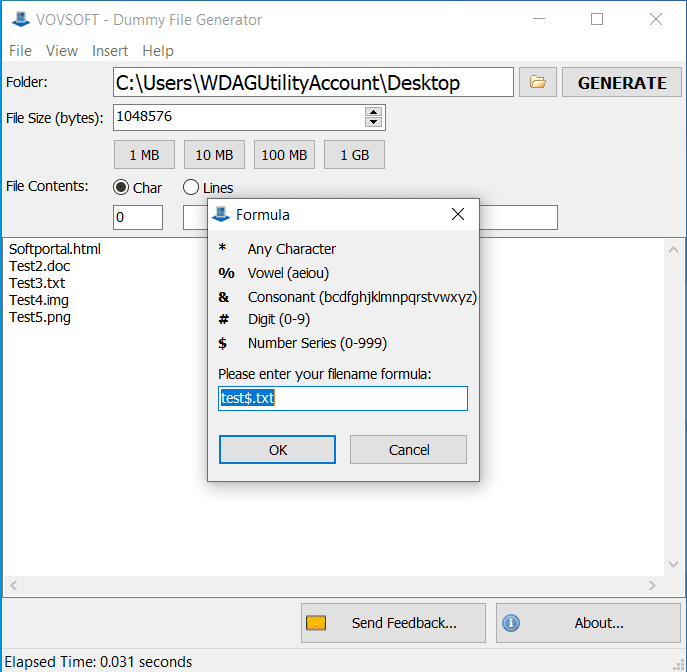The width and height of the screenshot is (687, 672).
Task: Click the About button
Action: click(x=588, y=623)
